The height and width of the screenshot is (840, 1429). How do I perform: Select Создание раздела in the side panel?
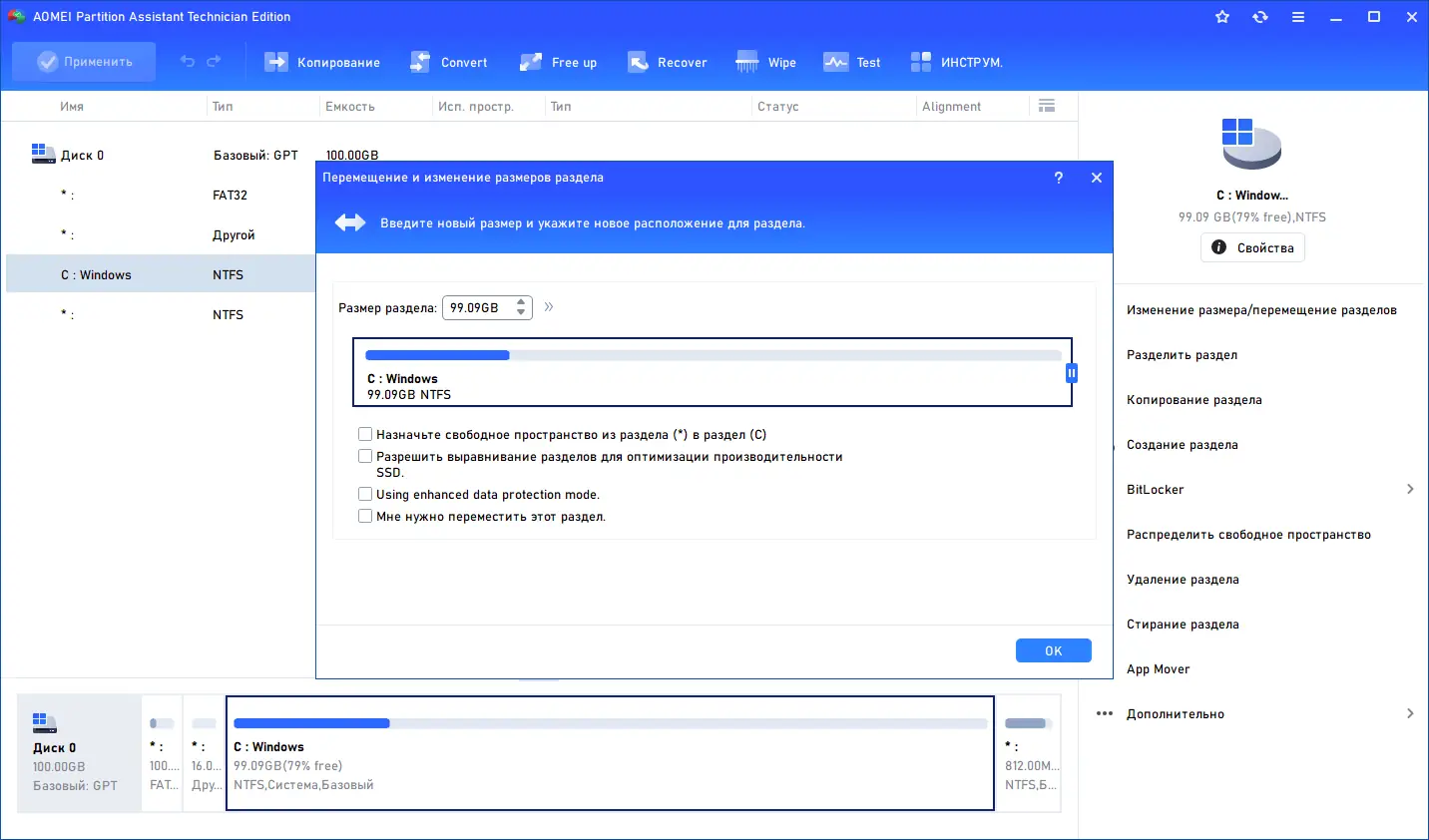click(x=1183, y=445)
